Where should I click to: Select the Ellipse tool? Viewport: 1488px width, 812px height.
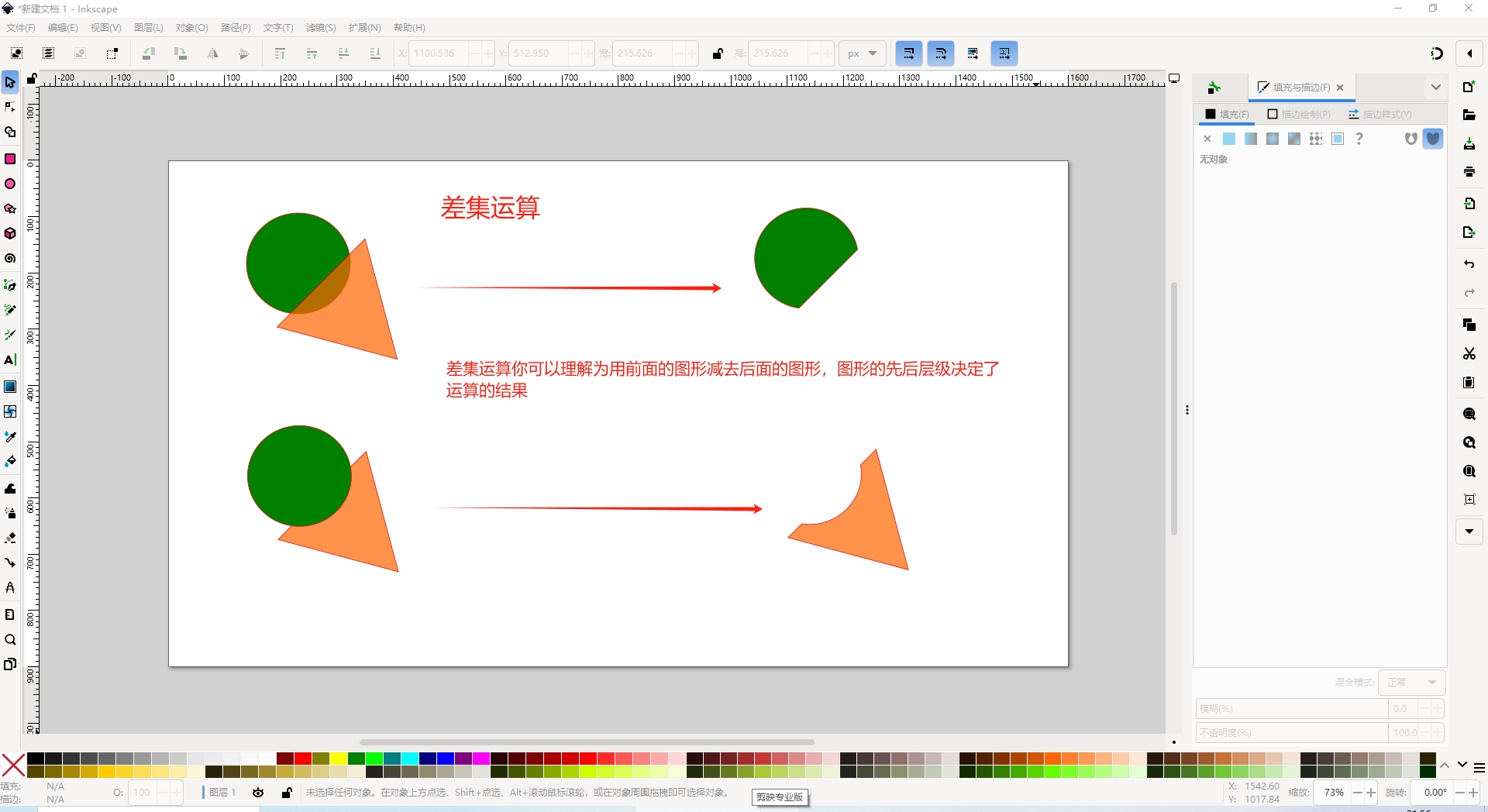pyautogui.click(x=10, y=184)
